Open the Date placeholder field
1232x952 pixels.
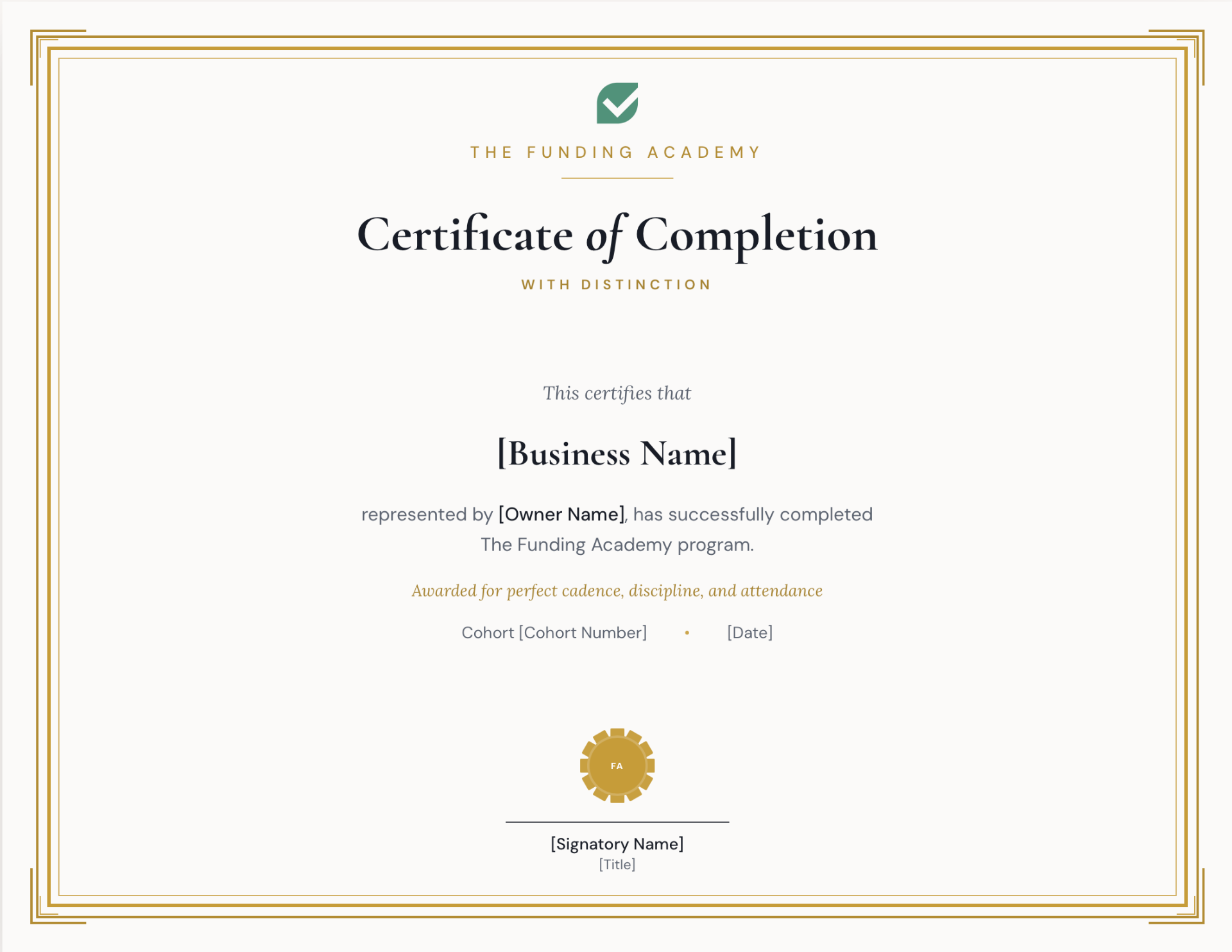pos(749,633)
